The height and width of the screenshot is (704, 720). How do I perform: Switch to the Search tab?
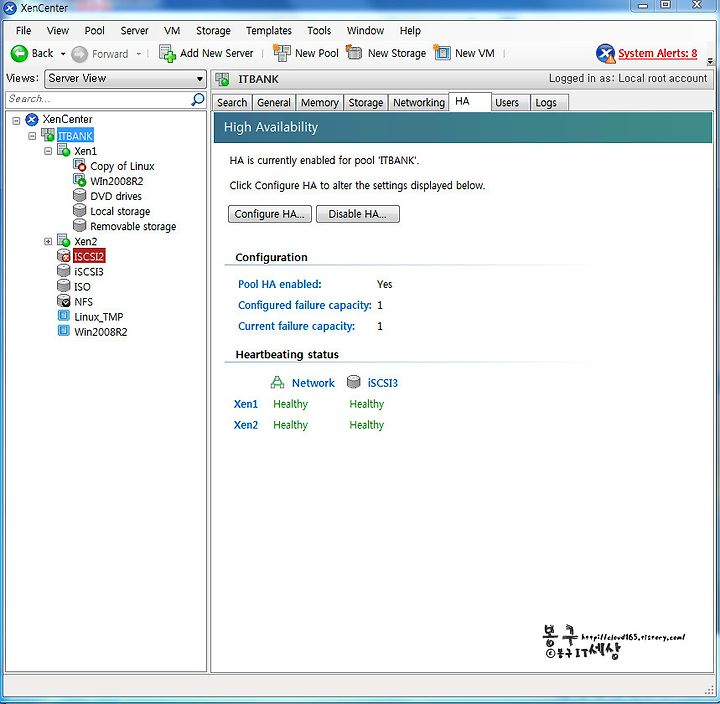pos(232,102)
